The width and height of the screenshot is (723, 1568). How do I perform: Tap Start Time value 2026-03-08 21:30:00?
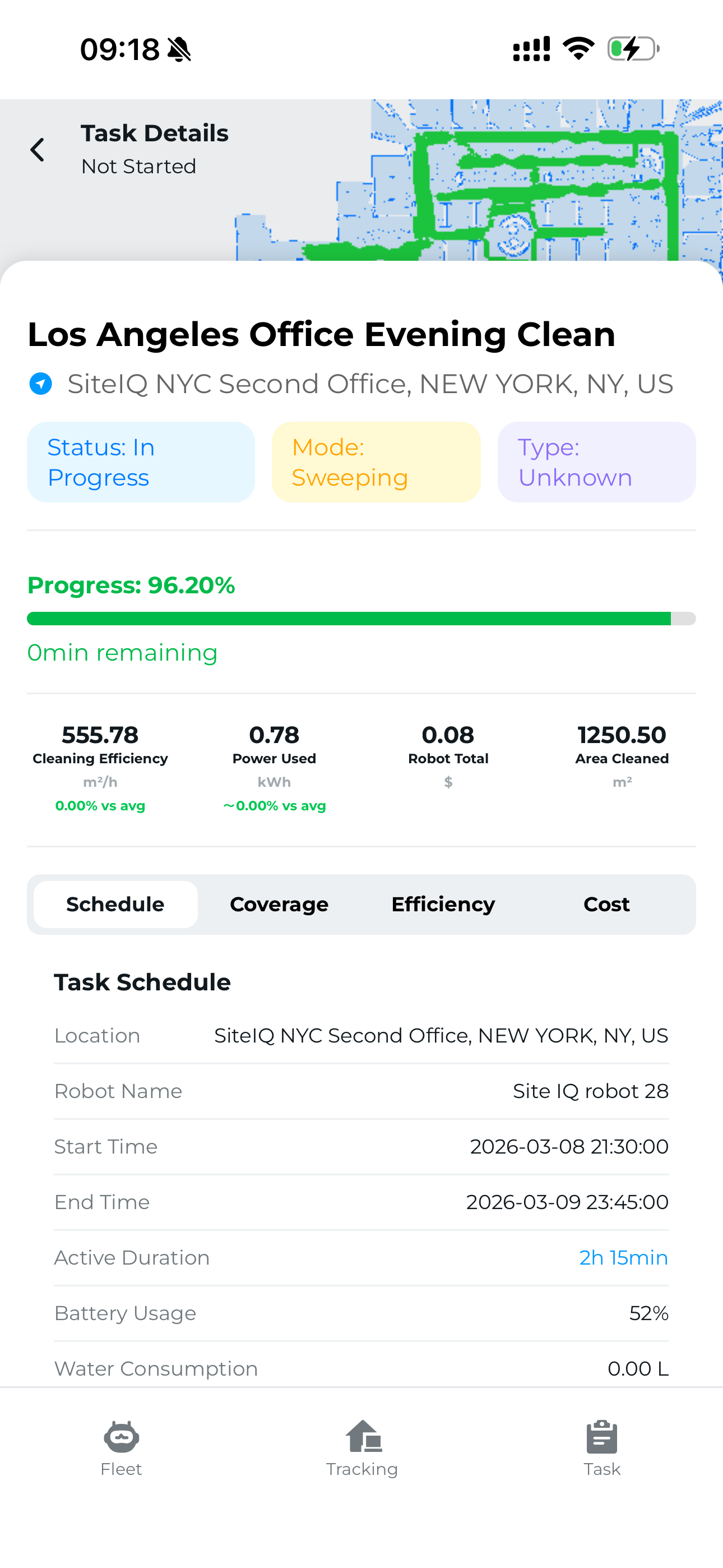pos(569,1146)
